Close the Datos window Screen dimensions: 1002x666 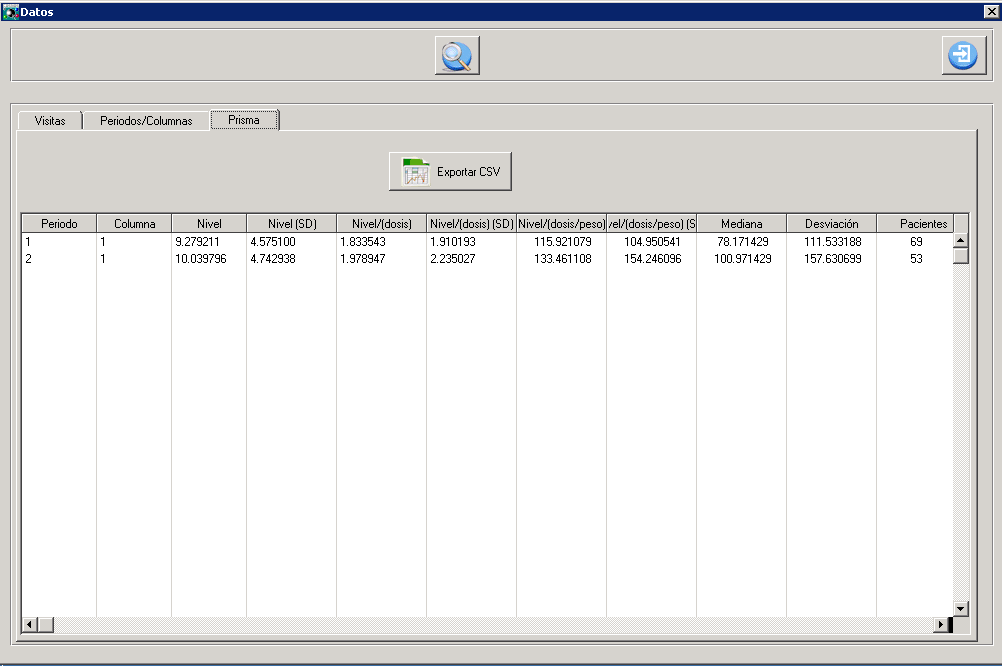click(990, 12)
